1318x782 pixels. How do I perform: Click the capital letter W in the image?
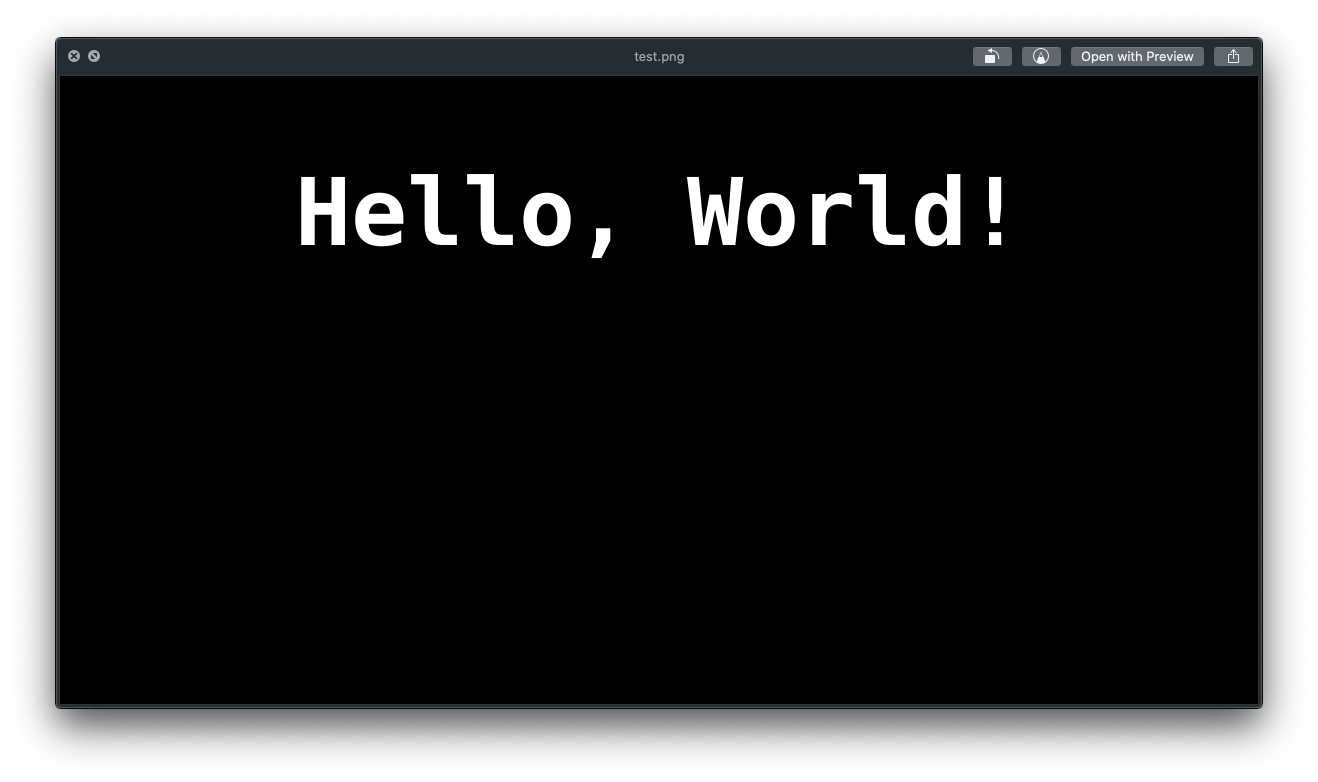pyautogui.click(x=718, y=213)
